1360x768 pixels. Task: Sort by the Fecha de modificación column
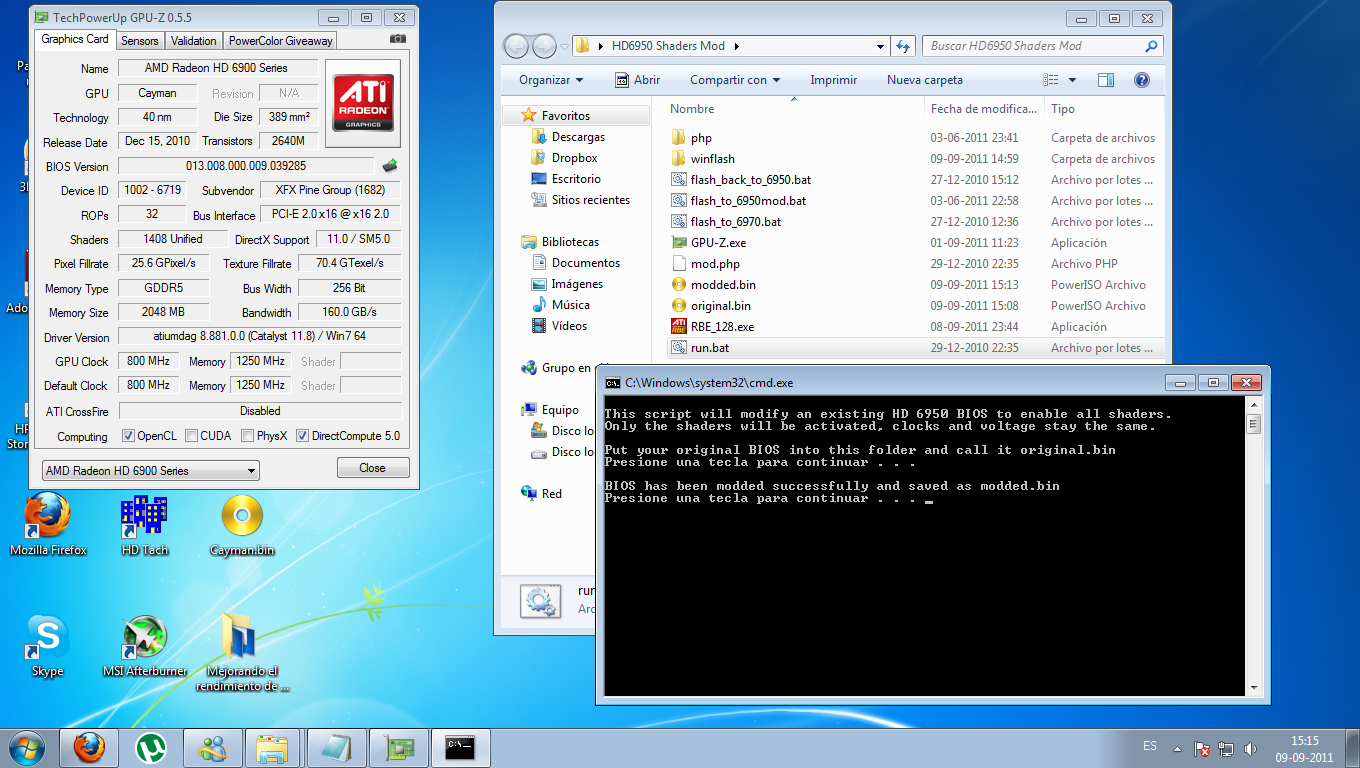(984, 109)
